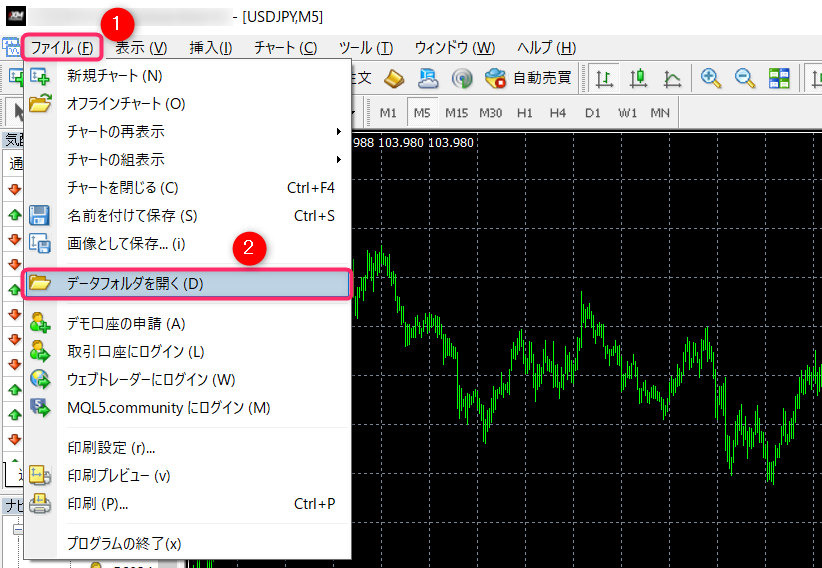Click the save-as-picture icon in menu
822x568 pixels.
(x=40, y=244)
